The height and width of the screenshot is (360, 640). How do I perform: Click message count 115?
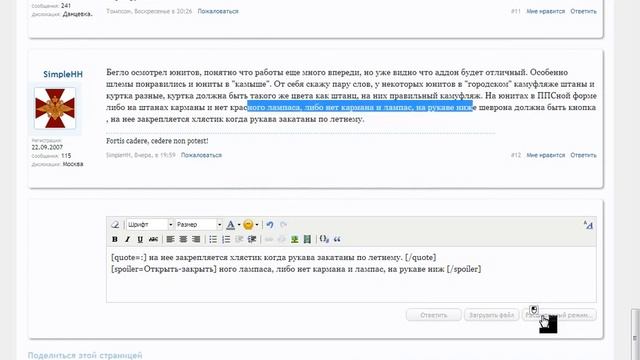coord(66,156)
